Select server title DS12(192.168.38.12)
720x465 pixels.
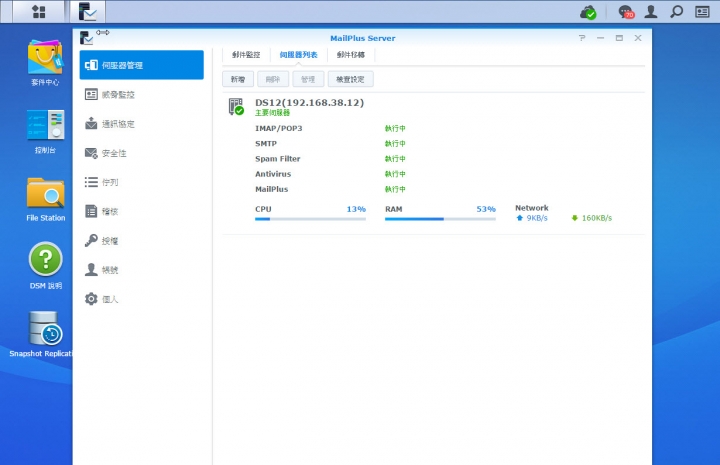click(x=309, y=102)
